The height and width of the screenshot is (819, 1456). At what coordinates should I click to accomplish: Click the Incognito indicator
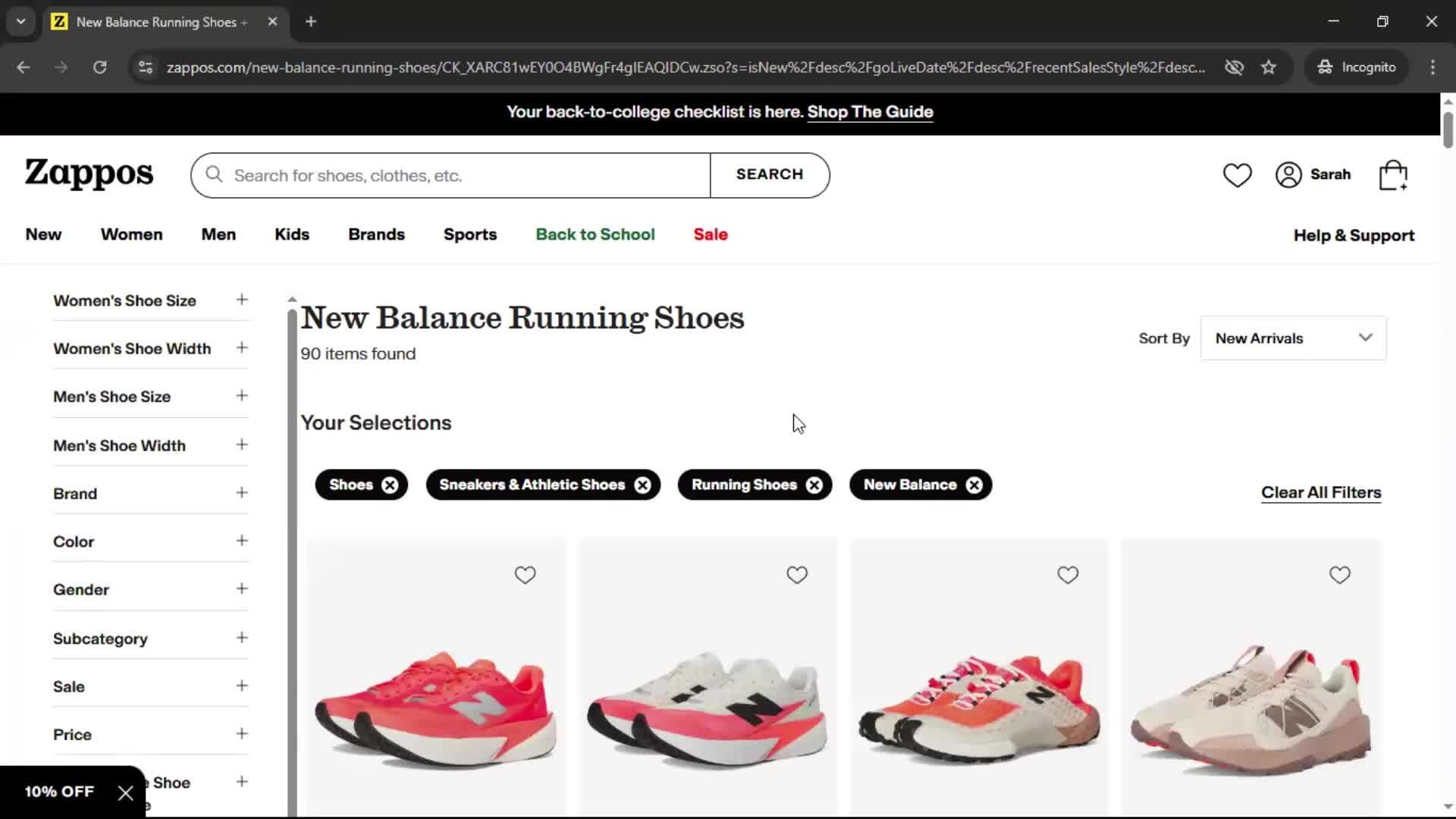(x=1357, y=67)
